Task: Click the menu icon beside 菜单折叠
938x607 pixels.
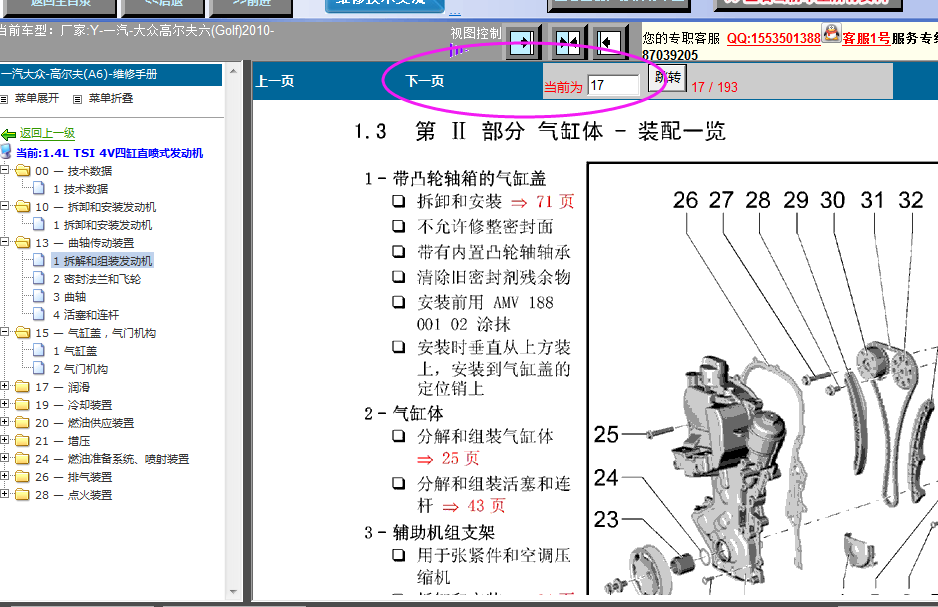Action: click(x=77, y=99)
